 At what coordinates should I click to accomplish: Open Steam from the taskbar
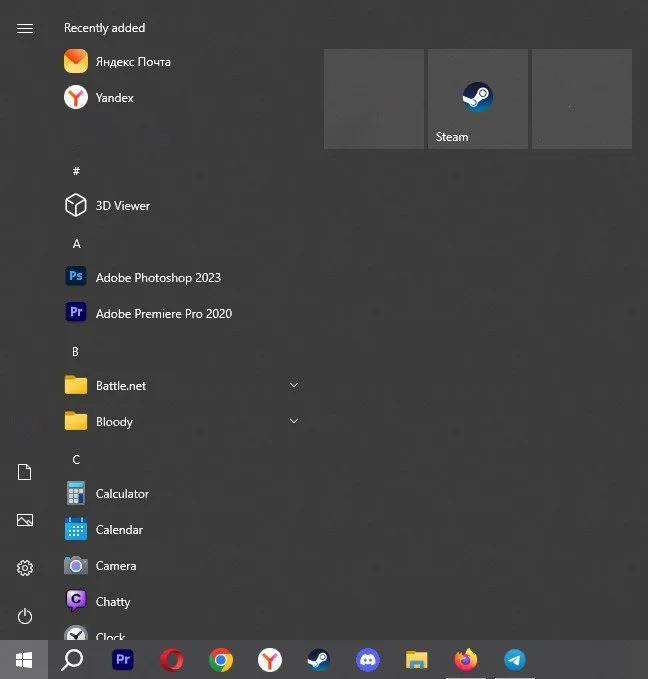point(319,660)
